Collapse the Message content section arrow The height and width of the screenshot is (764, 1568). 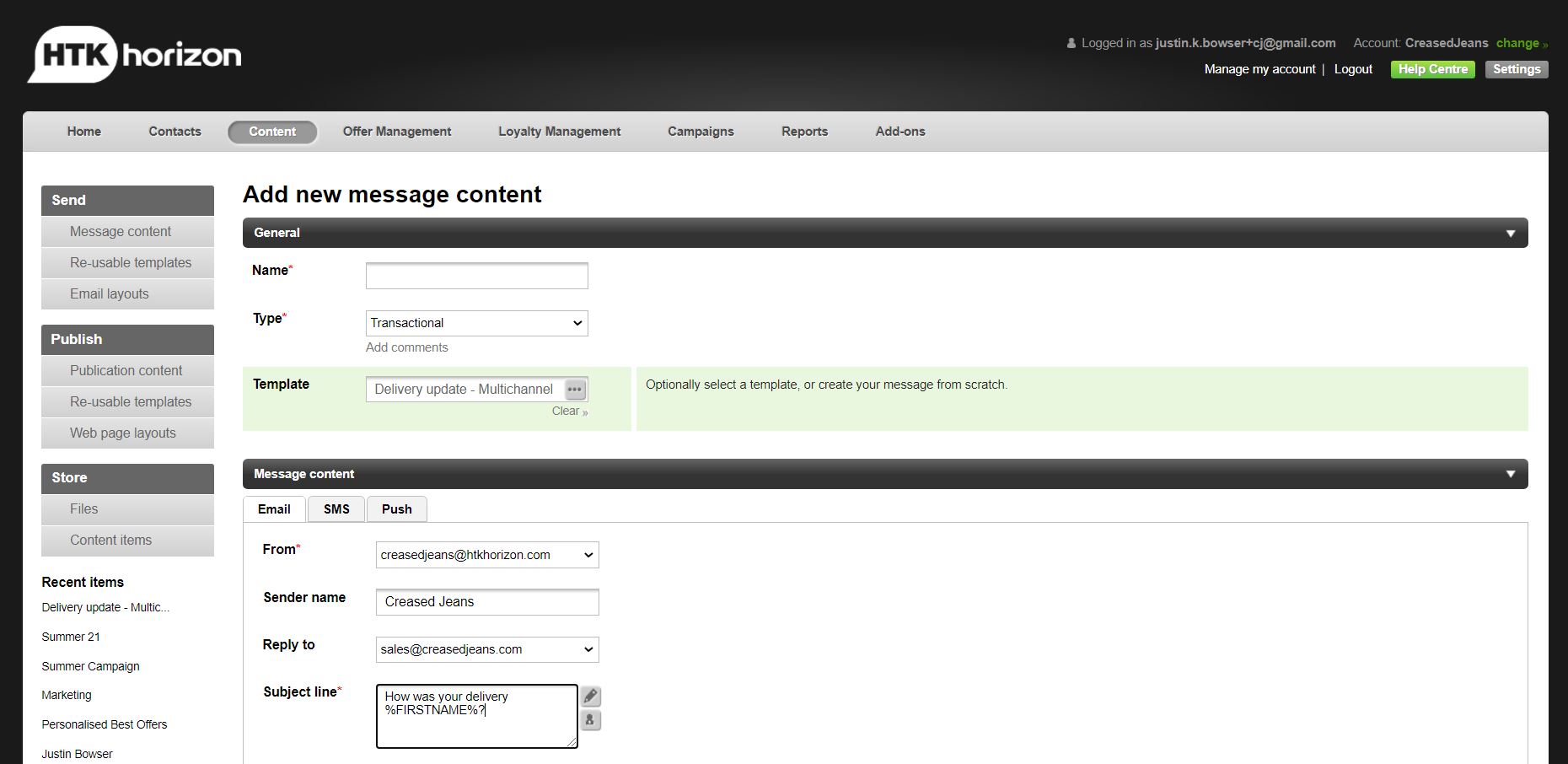coord(1511,475)
